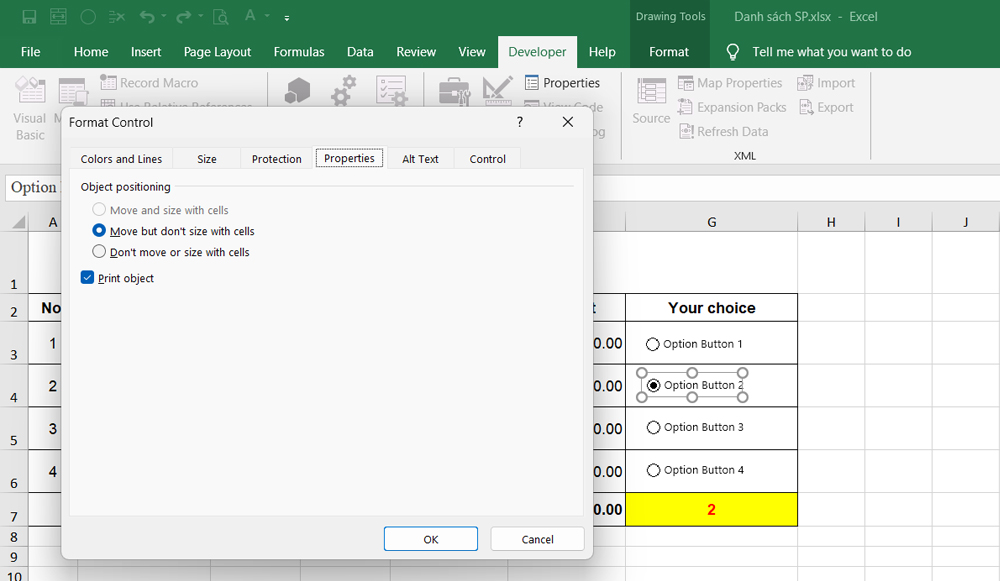The width and height of the screenshot is (1000, 581).
Task: Select Option Button 2 in worksheet
Action: (653, 385)
